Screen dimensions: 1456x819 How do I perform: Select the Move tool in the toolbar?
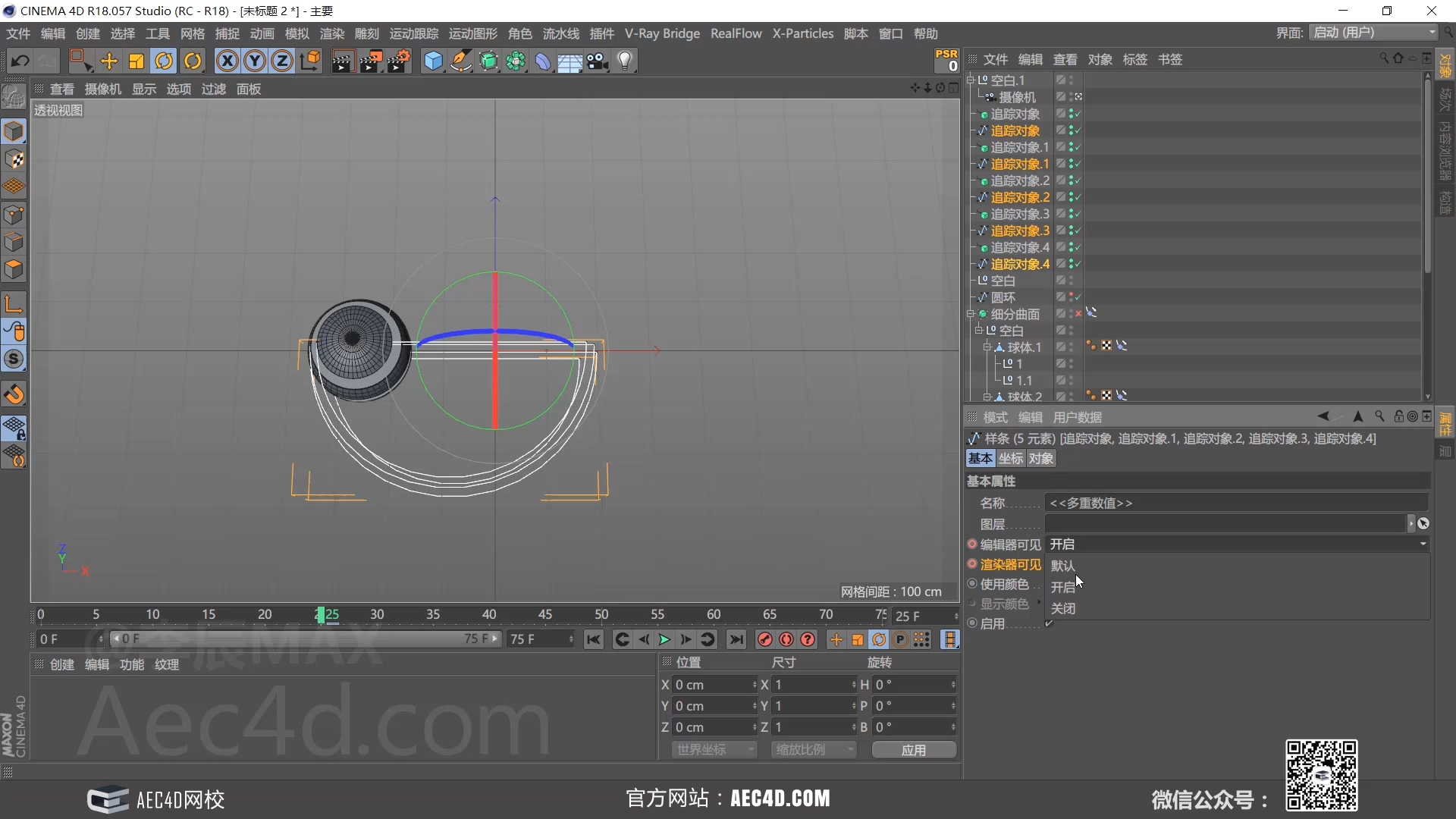(108, 61)
